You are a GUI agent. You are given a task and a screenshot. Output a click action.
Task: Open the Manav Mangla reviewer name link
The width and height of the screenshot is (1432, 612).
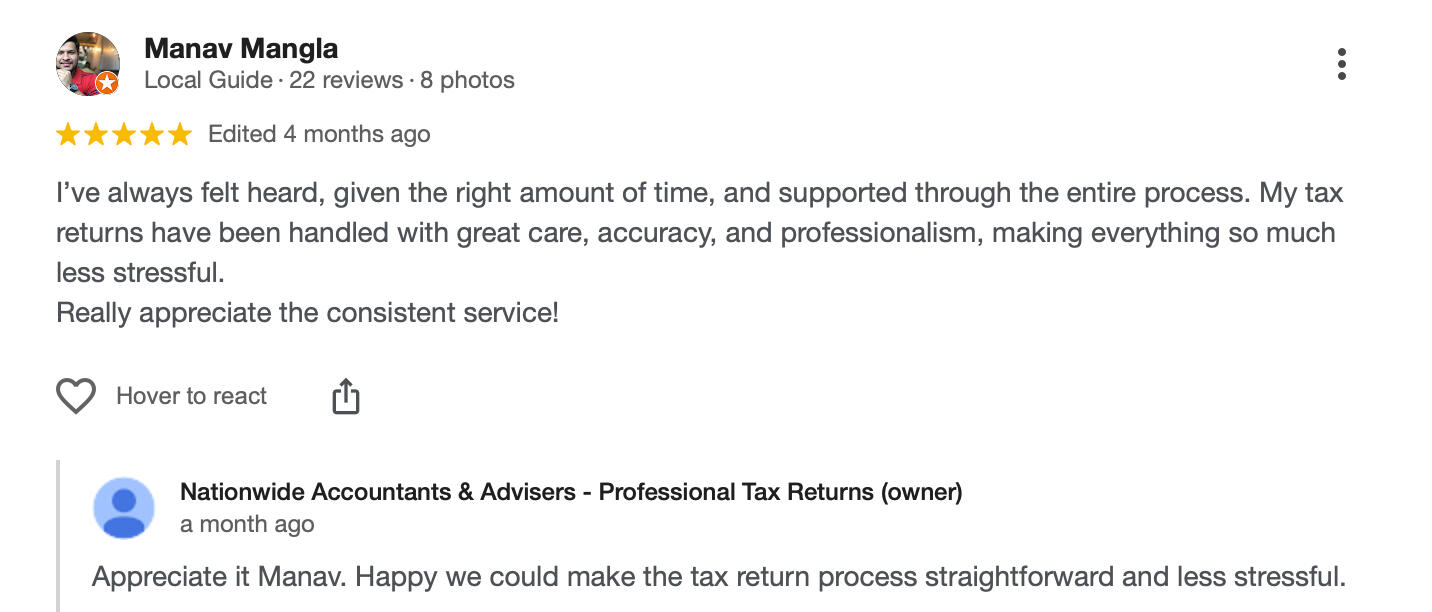[241, 48]
